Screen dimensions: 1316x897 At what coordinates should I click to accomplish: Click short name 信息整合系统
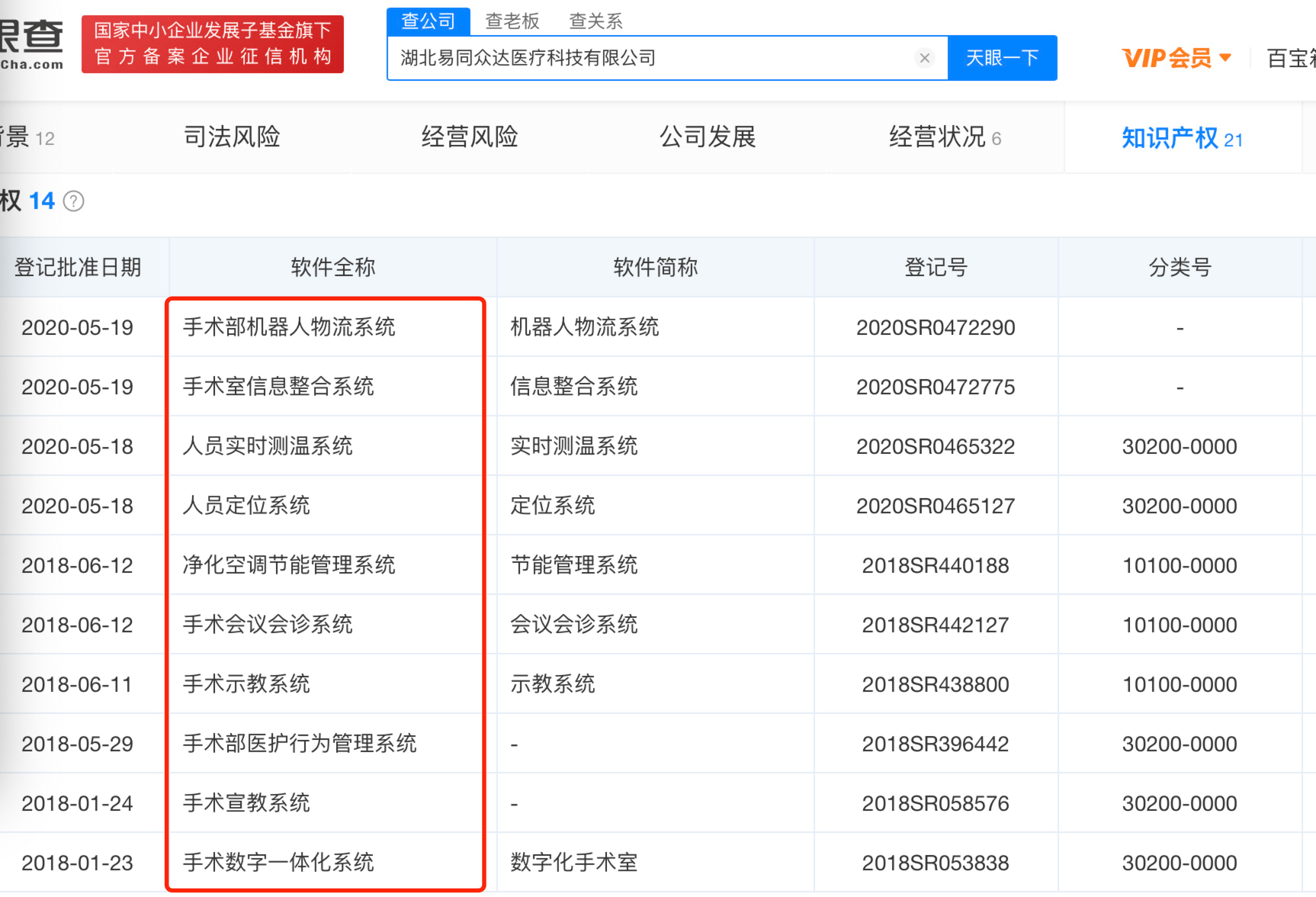[574, 387]
